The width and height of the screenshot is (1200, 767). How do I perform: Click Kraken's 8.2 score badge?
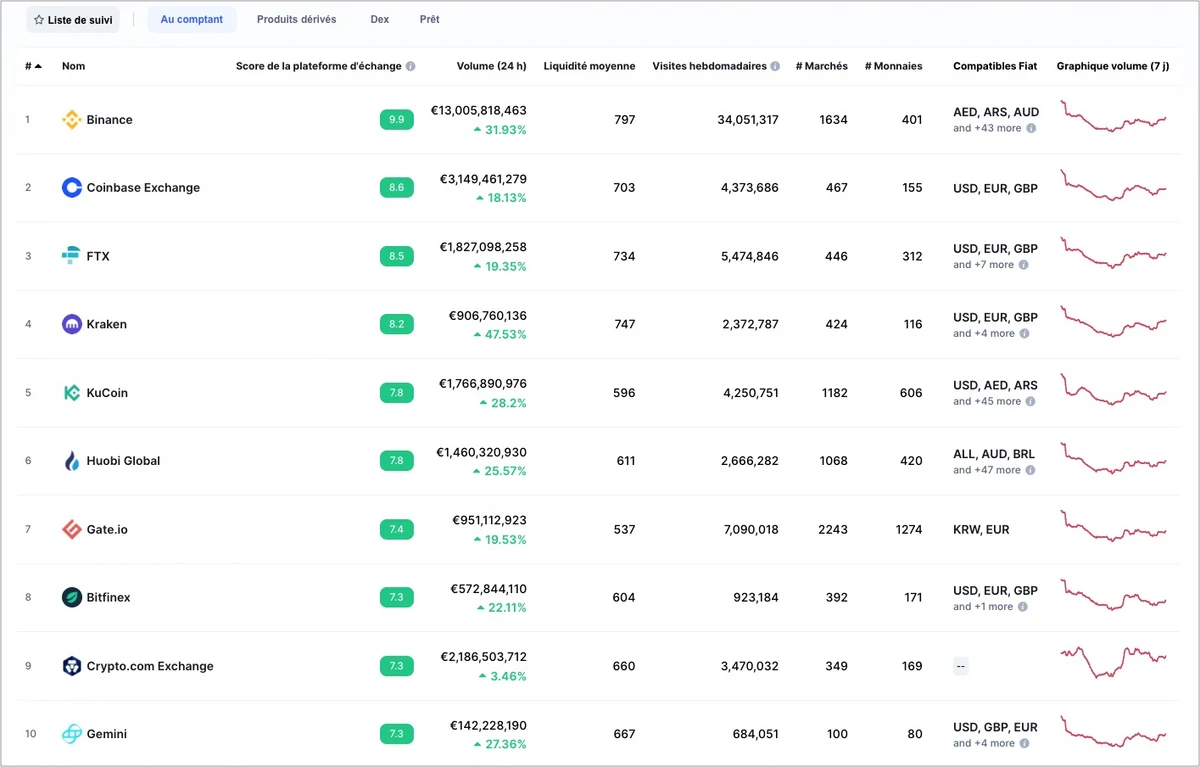point(397,324)
